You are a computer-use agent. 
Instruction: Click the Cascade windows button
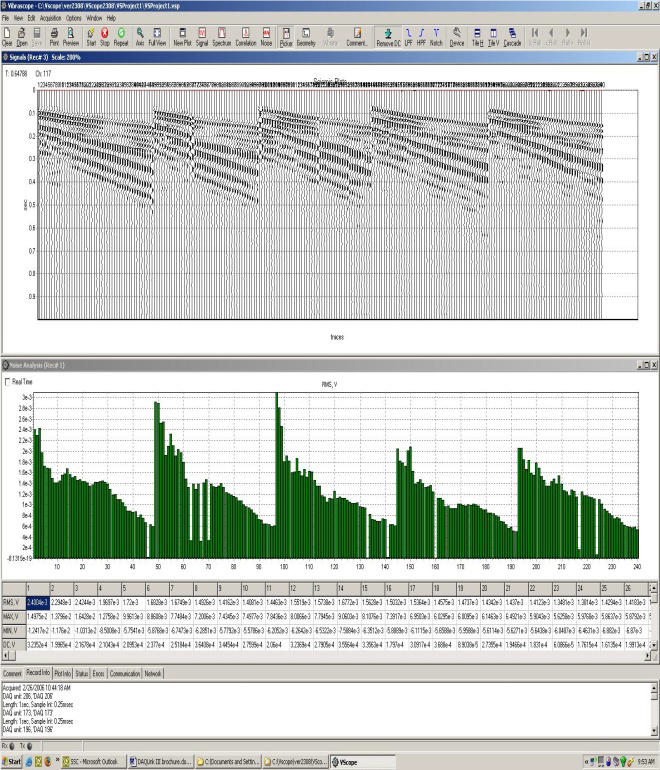point(512,37)
